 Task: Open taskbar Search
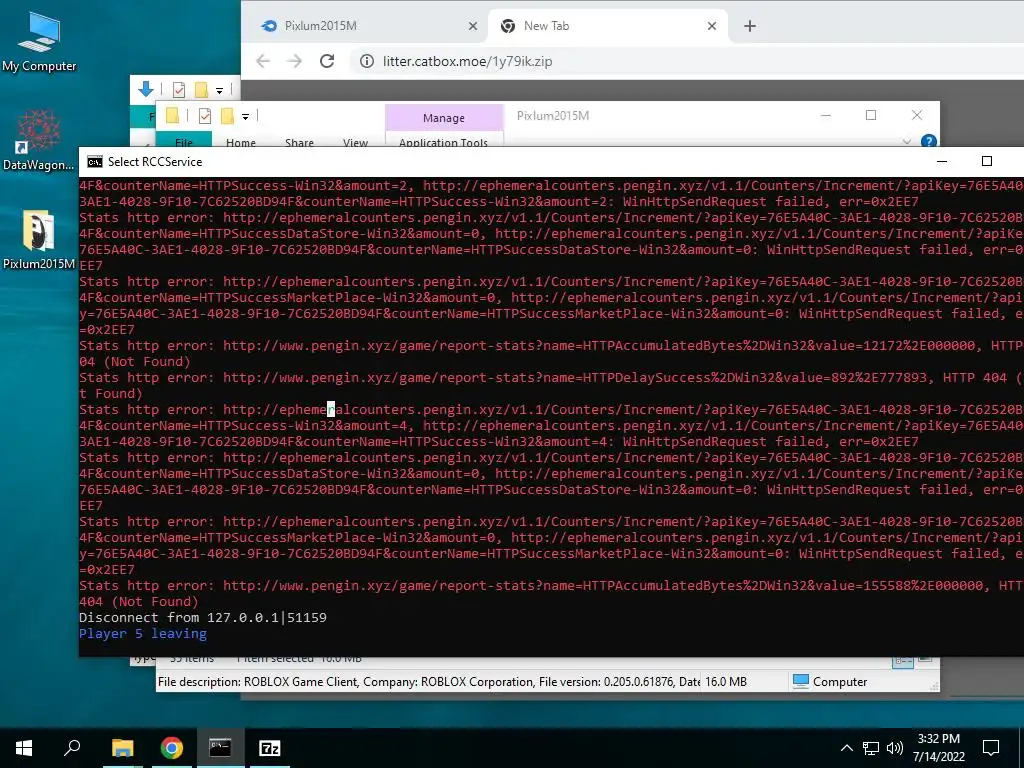point(72,748)
